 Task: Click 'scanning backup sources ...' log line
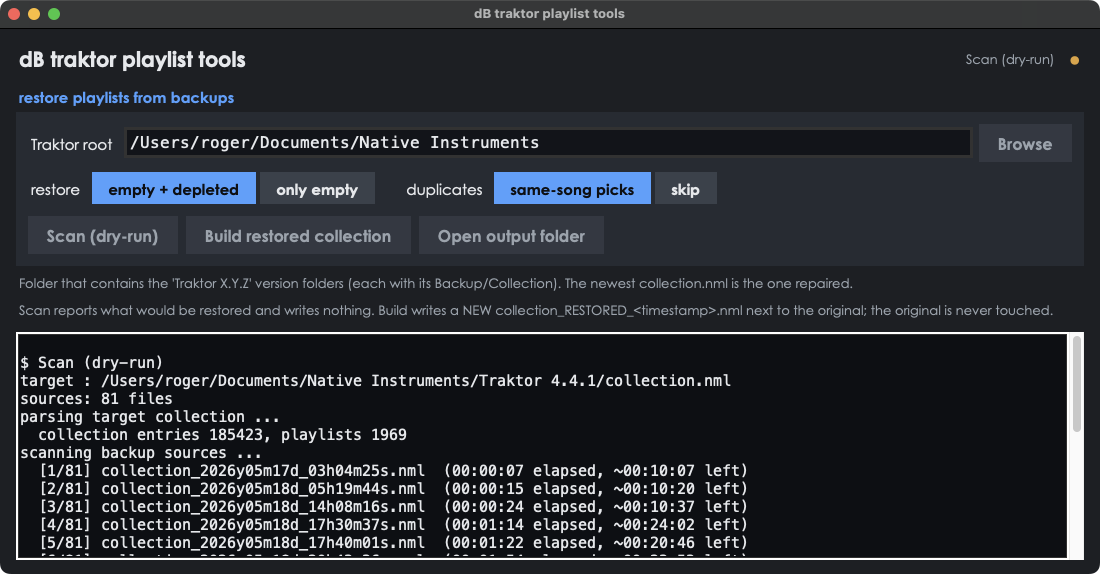point(140,453)
